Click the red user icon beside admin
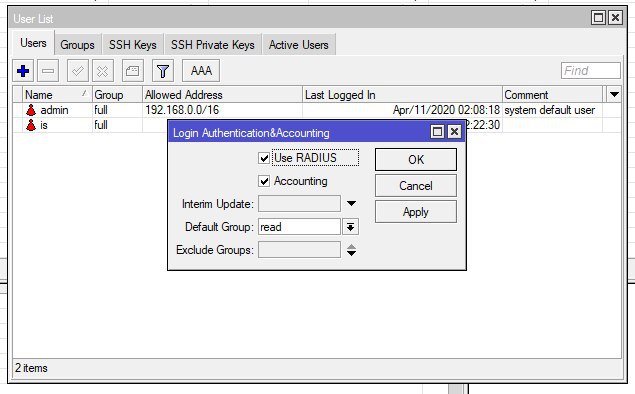The width and height of the screenshot is (635, 394). click(31, 110)
